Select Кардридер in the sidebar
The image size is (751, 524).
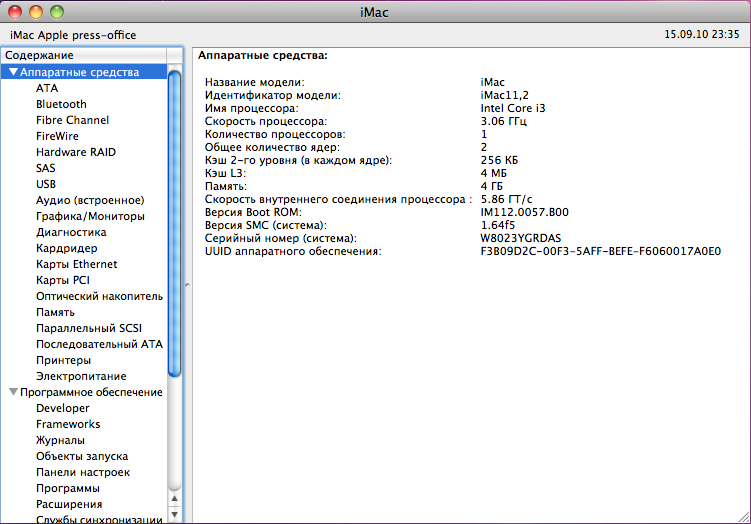click(x=67, y=248)
